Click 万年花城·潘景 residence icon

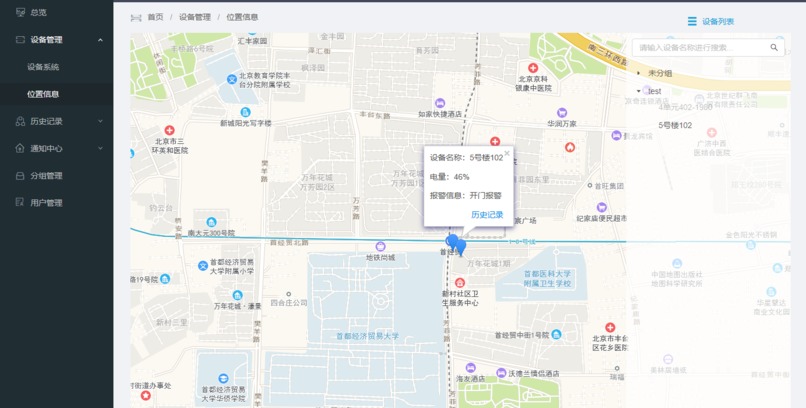[x=237, y=295]
